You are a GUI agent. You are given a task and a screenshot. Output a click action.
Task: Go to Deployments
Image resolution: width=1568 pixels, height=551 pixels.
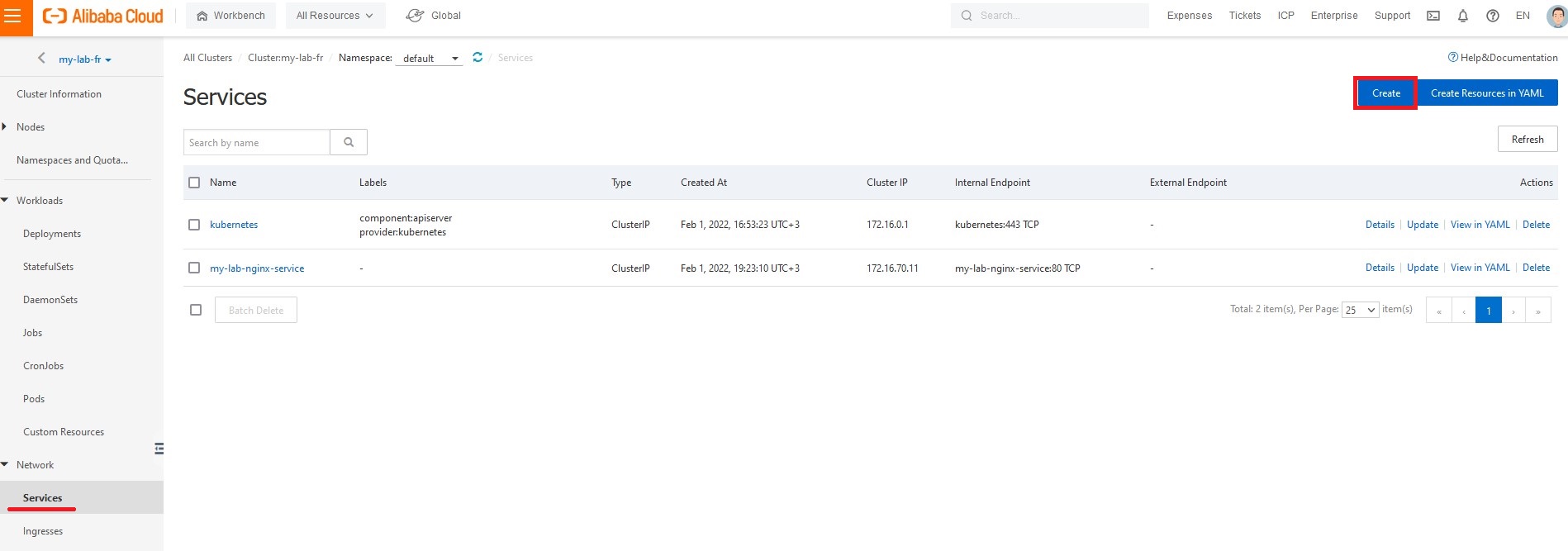(x=52, y=234)
